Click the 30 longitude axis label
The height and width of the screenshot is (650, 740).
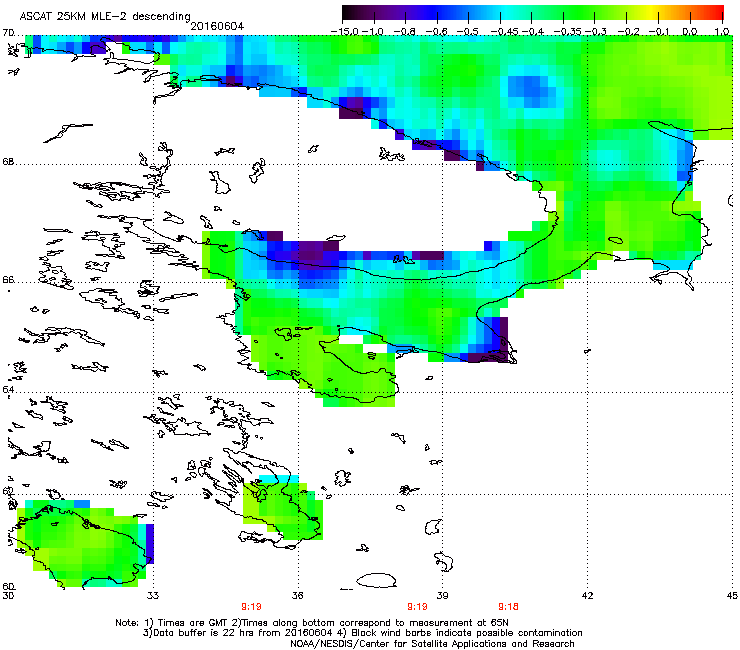[8, 596]
